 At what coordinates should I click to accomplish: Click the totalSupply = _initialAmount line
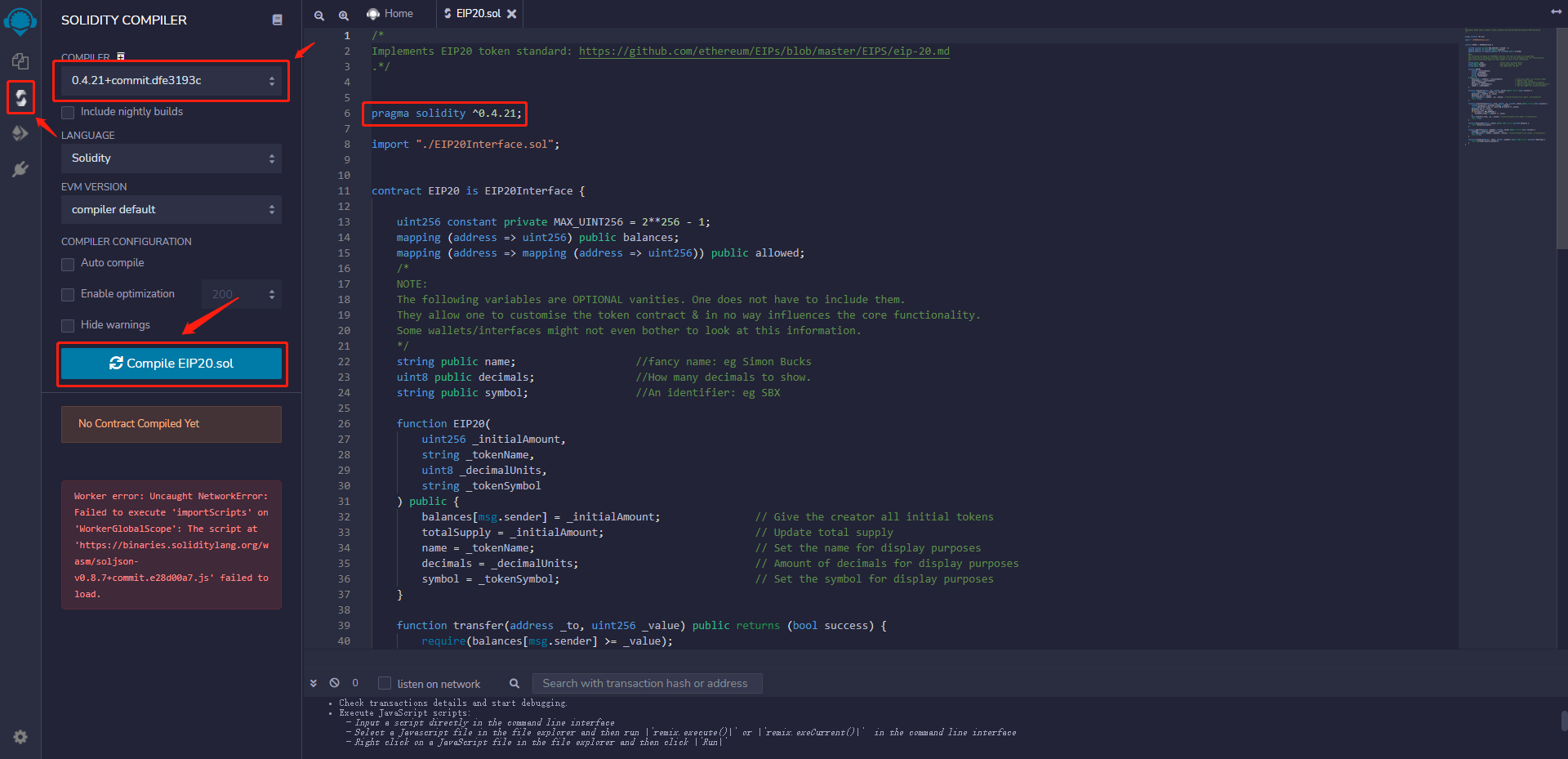[513, 533]
